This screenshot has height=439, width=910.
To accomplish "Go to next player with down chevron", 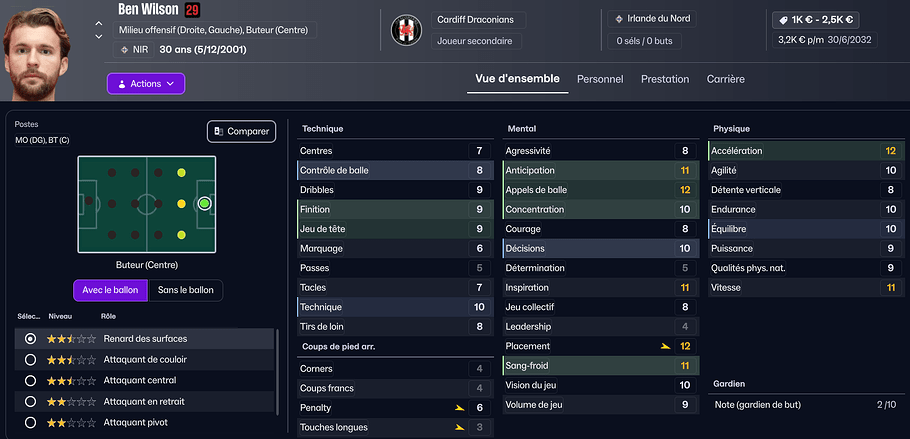I will [x=98, y=37].
